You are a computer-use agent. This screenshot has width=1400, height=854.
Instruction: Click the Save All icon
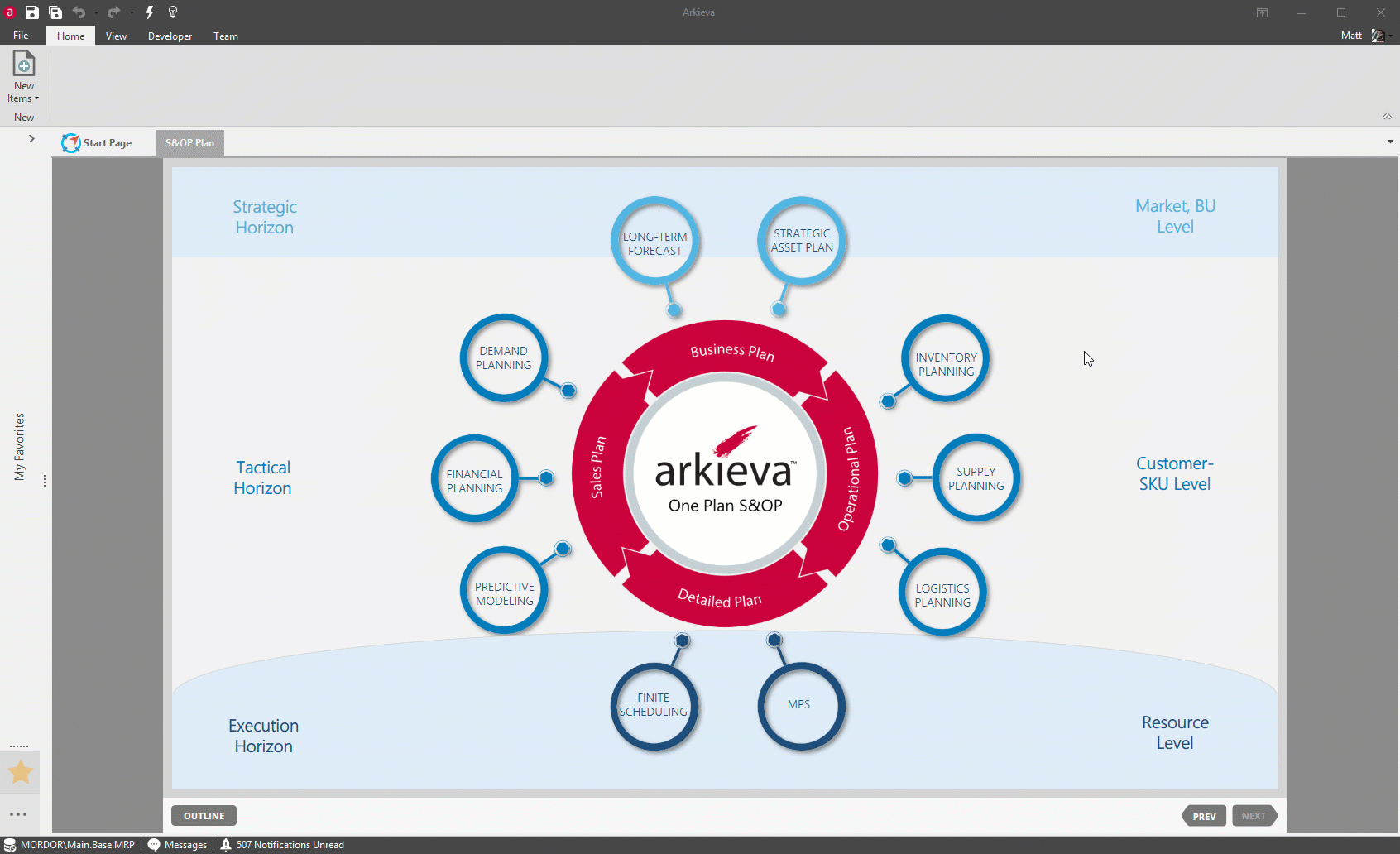(55, 12)
